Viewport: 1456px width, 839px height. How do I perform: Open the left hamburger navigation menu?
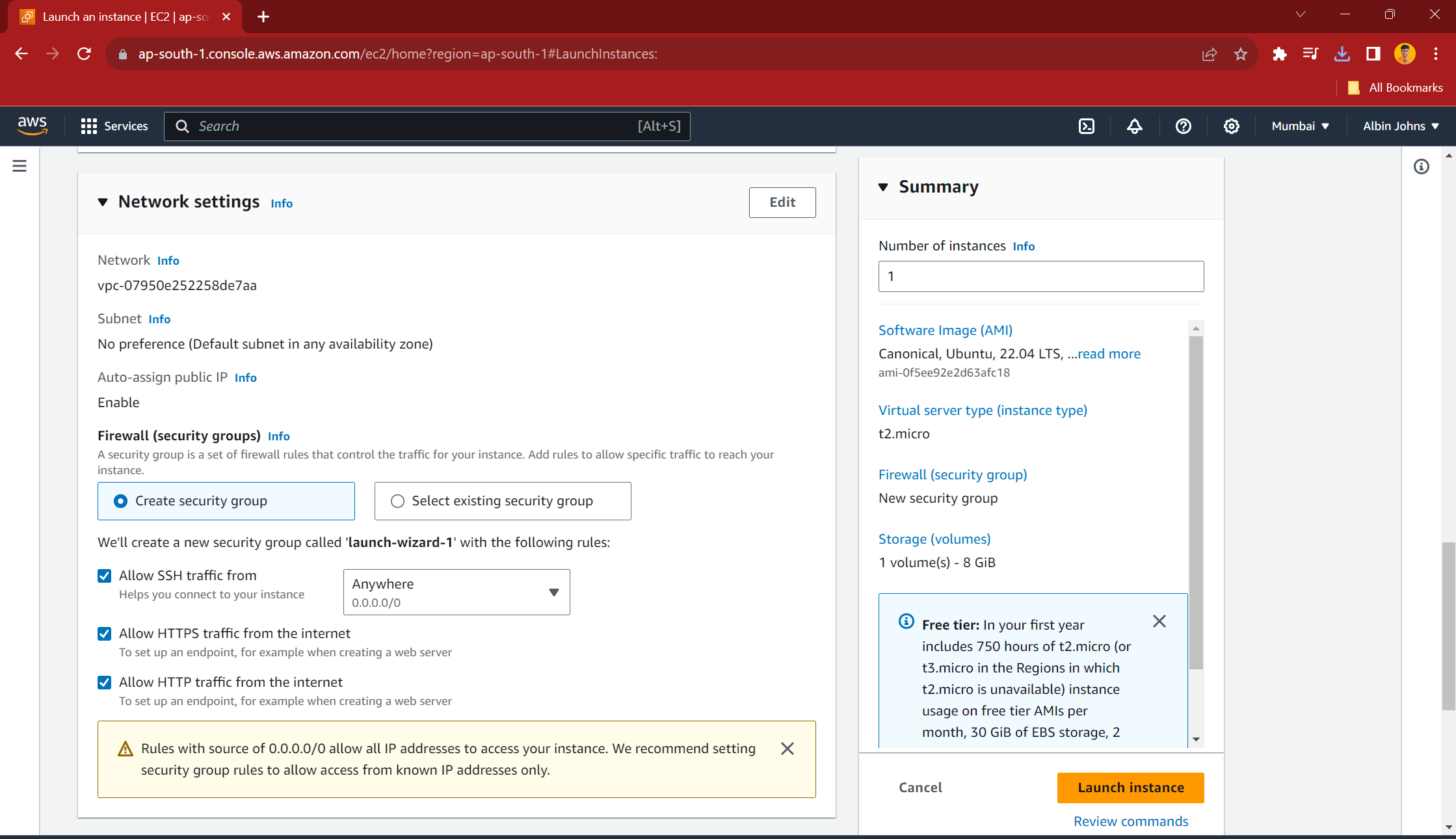[x=20, y=166]
